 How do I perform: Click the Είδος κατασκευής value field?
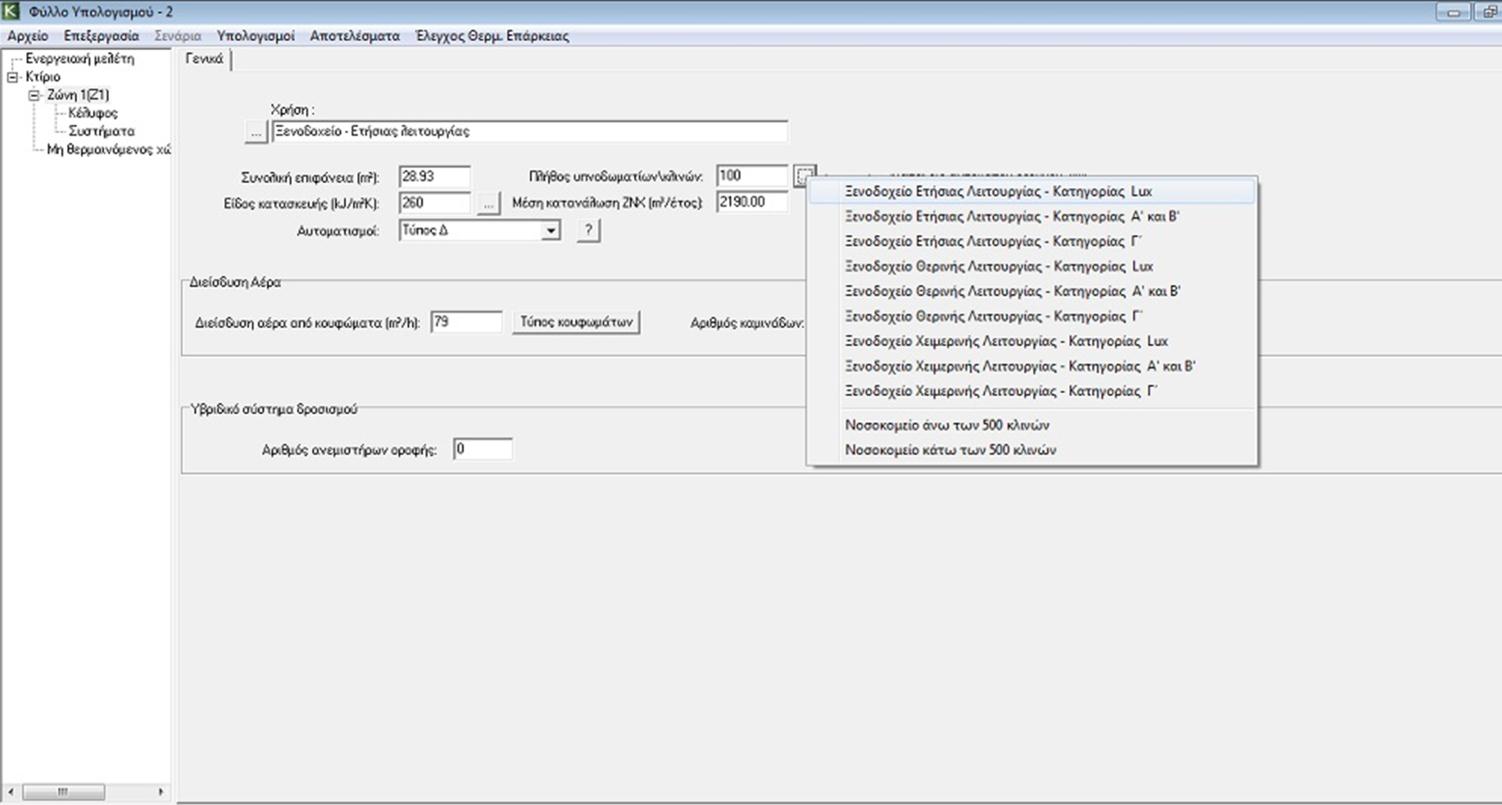(434, 202)
